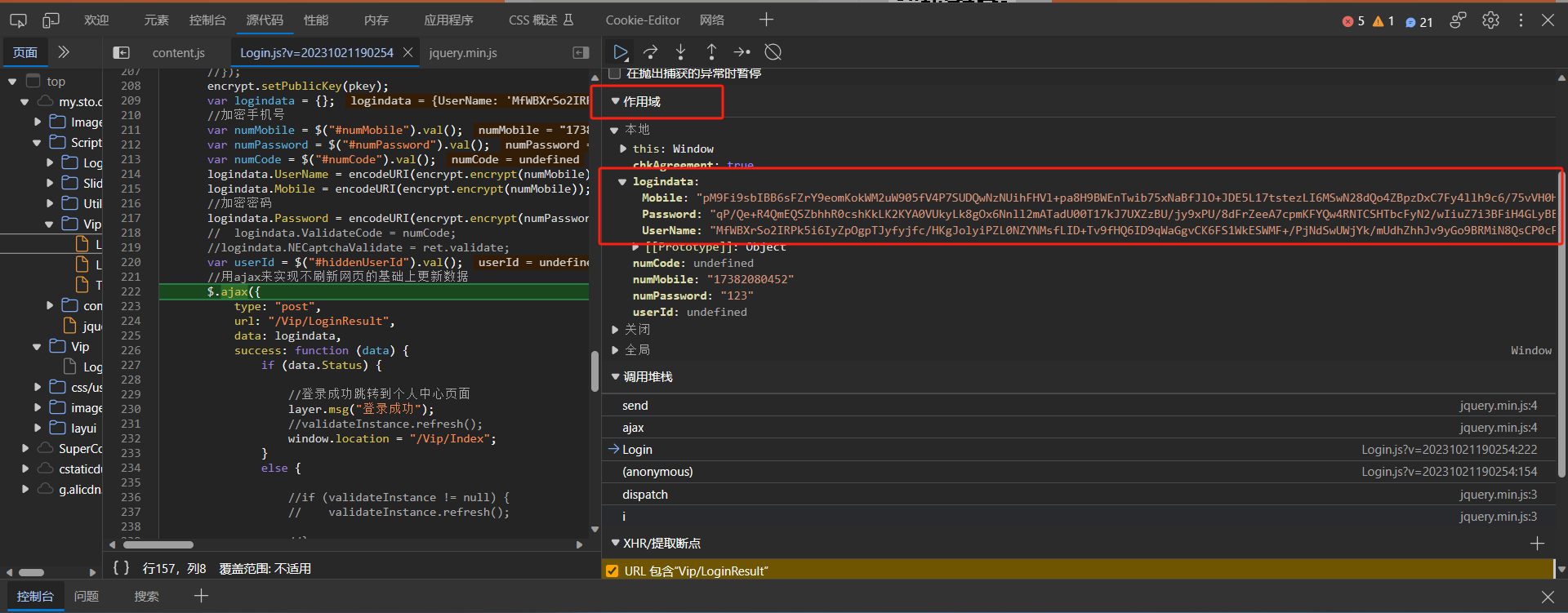Expand the 全局 global scope
The height and width of the screenshot is (613, 1568).
615,350
